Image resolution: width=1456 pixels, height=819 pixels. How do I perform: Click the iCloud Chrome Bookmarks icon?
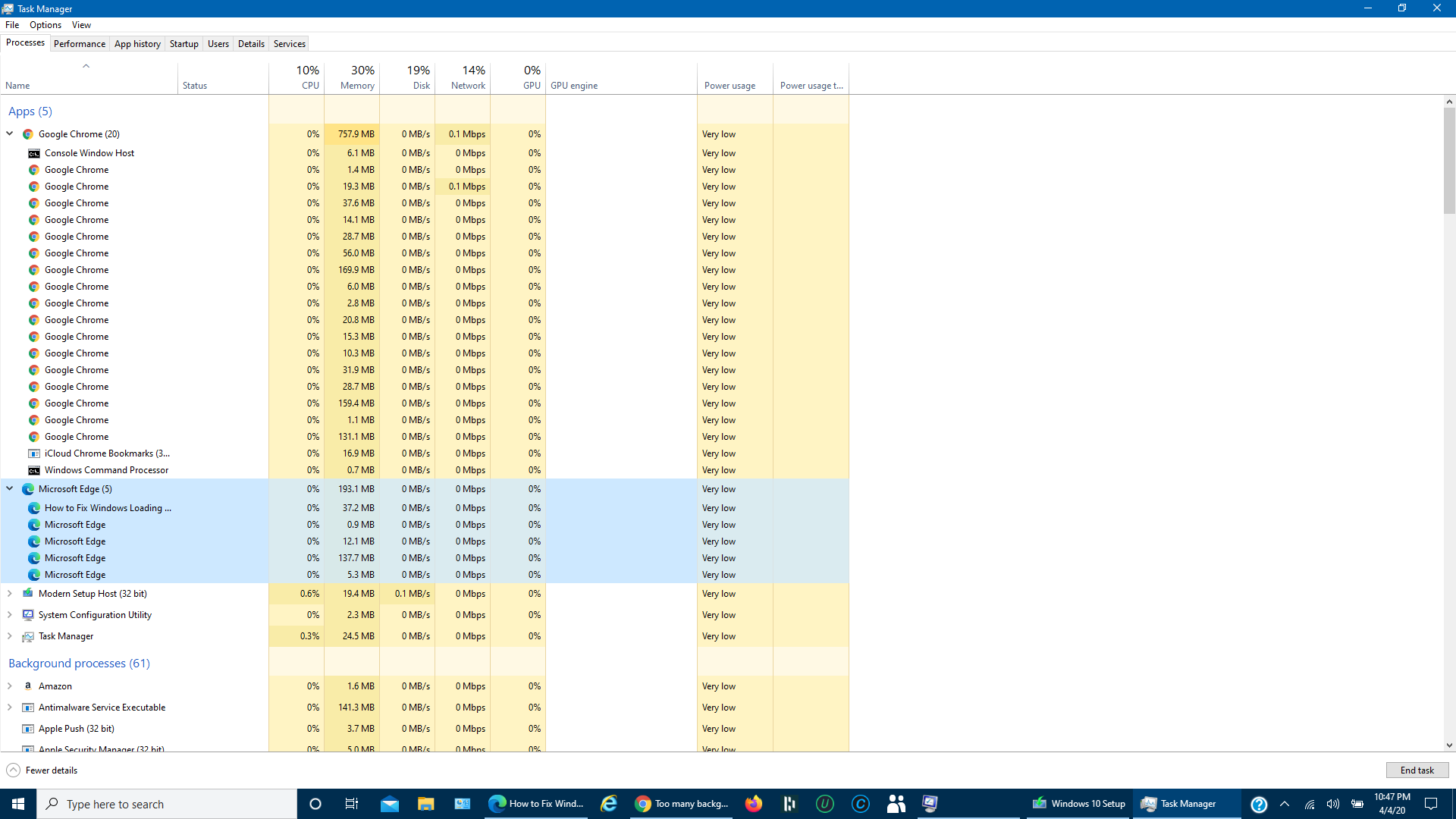(x=34, y=453)
